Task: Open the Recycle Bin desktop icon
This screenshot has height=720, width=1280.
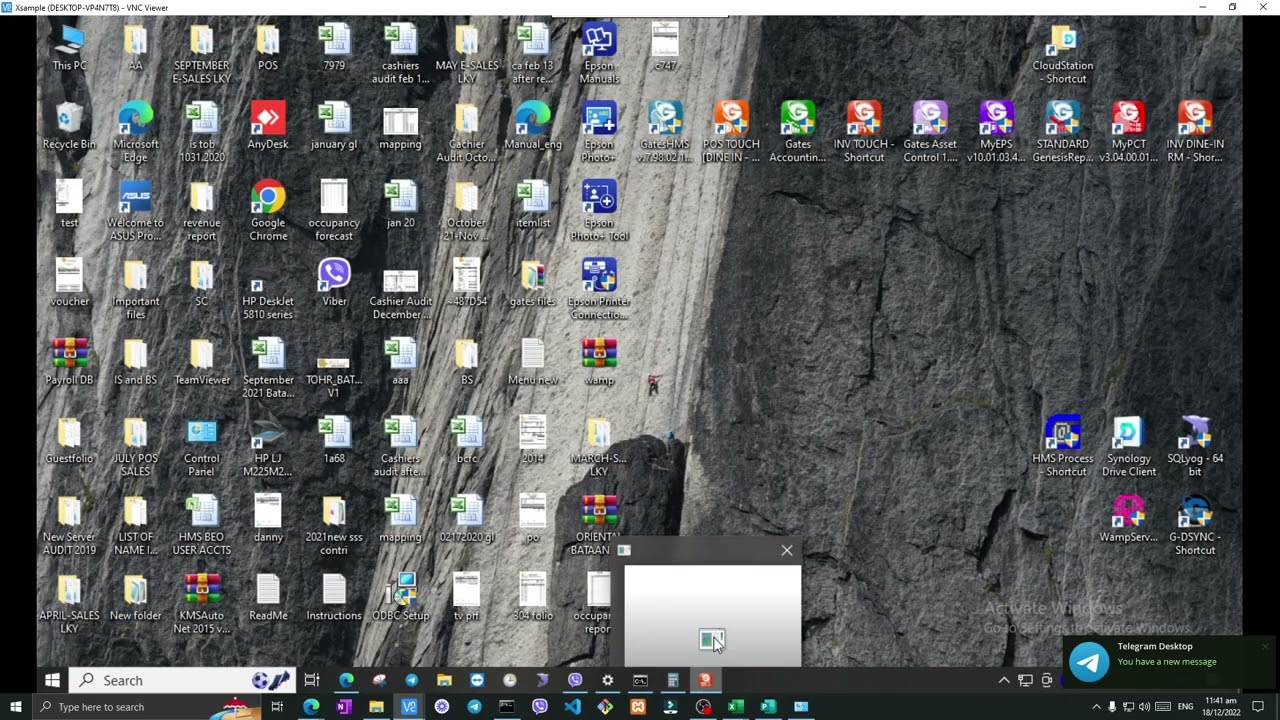Action: tap(69, 126)
